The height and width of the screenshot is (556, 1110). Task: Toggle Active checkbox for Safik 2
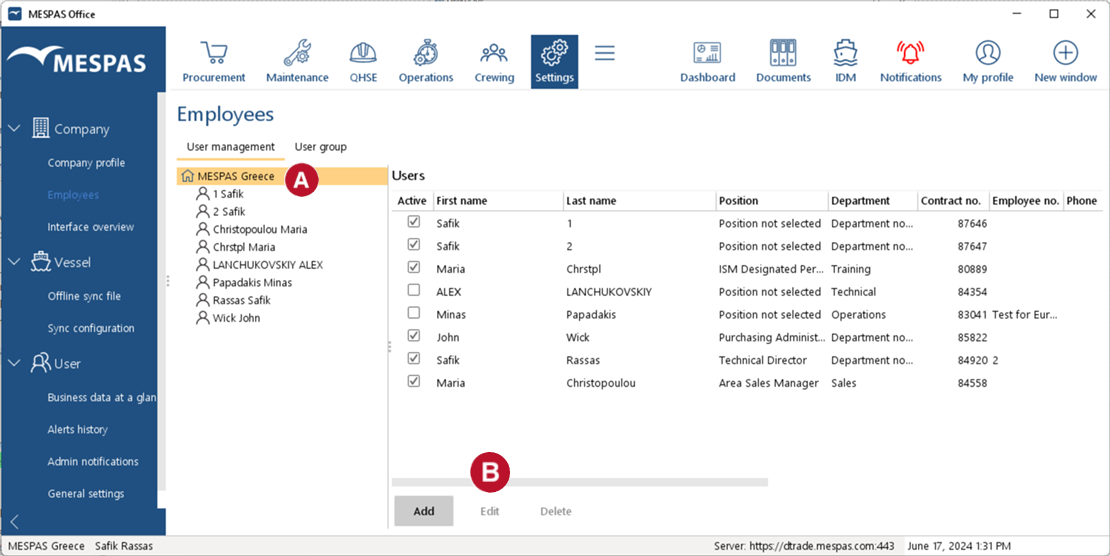click(x=414, y=244)
